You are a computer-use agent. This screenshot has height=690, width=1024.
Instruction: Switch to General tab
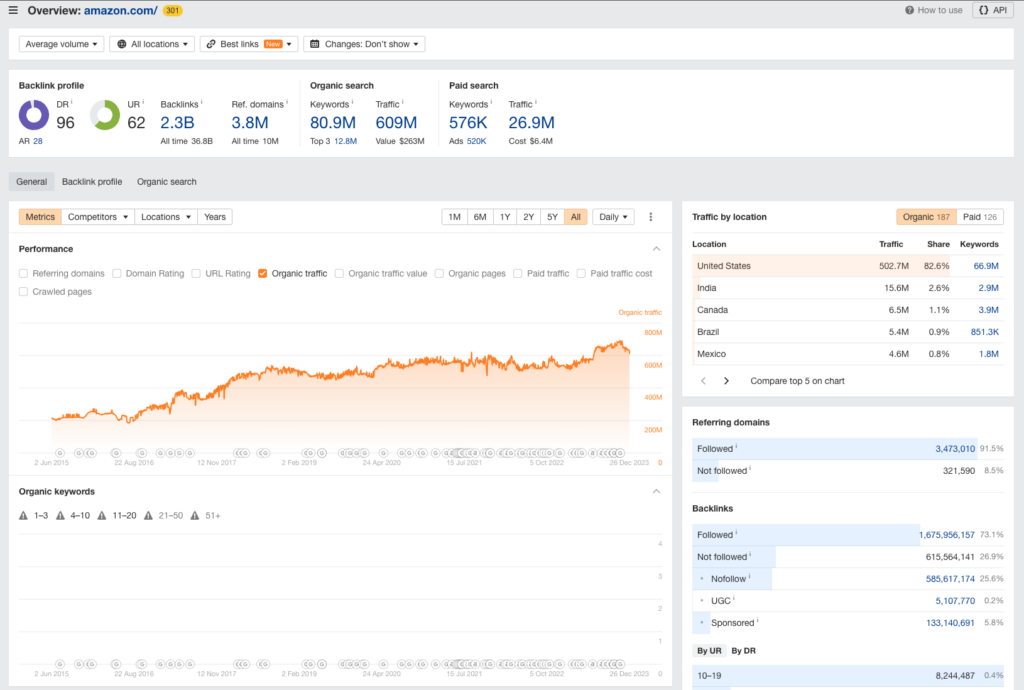point(31,181)
